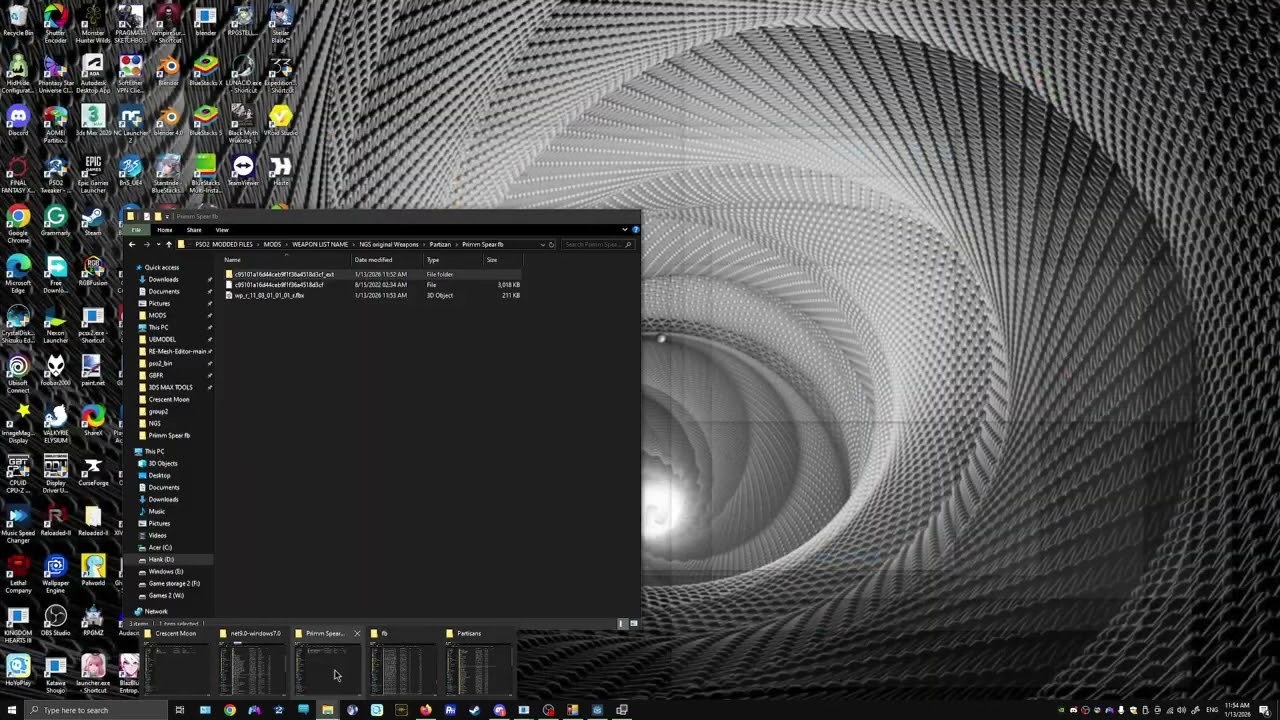Open Customize Quick Access Toolbar dropdown
The height and width of the screenshot is (720, 1280).
coord(169,216)
